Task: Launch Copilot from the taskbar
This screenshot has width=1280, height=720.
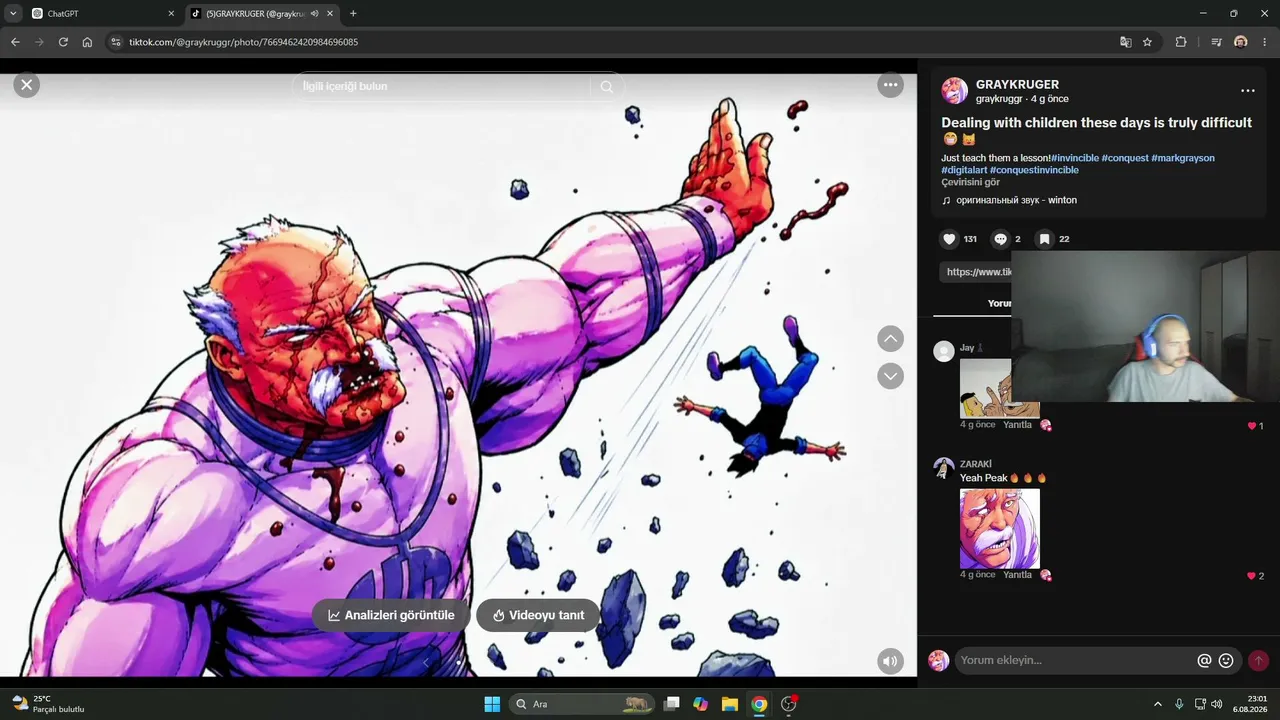Action: 700,704
